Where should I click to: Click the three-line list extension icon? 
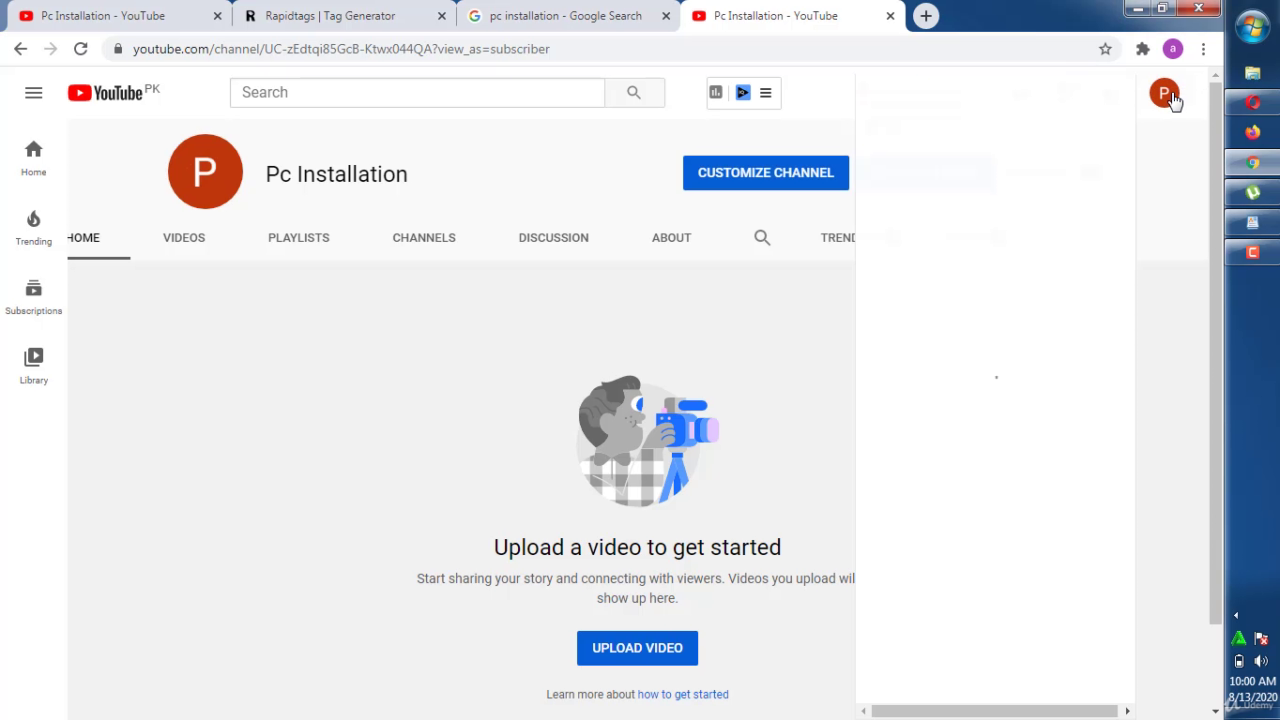[x=766, y=93]
